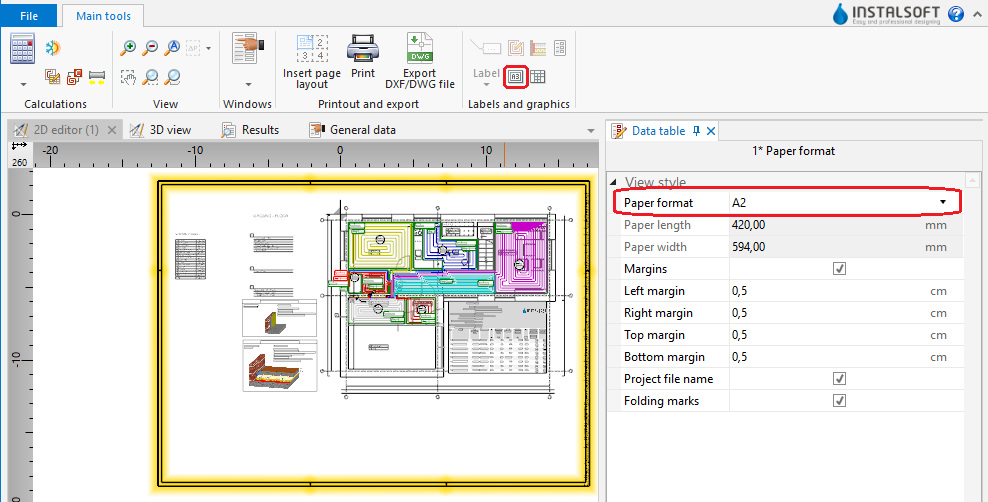
Task: Click the zoom in magnifier icon
Action: click(x=128, y=47)
